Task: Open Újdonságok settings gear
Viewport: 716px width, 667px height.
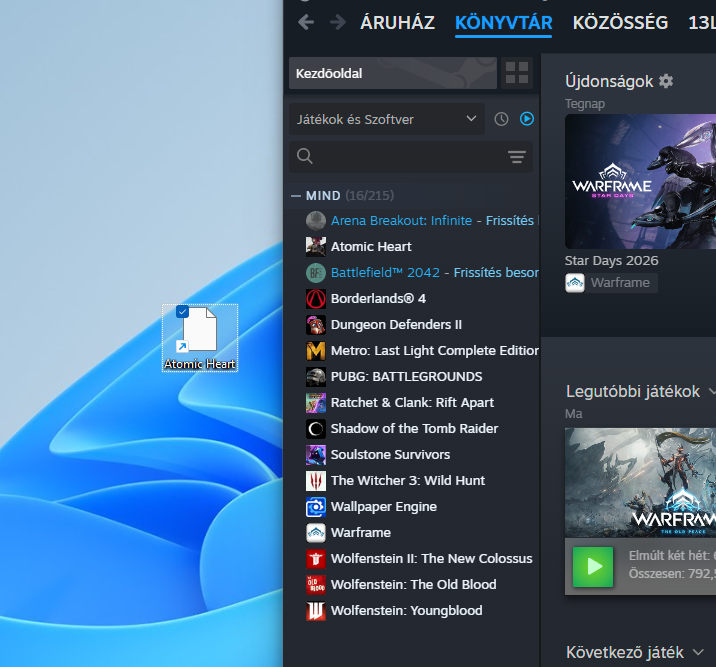Action: [666, 81]
